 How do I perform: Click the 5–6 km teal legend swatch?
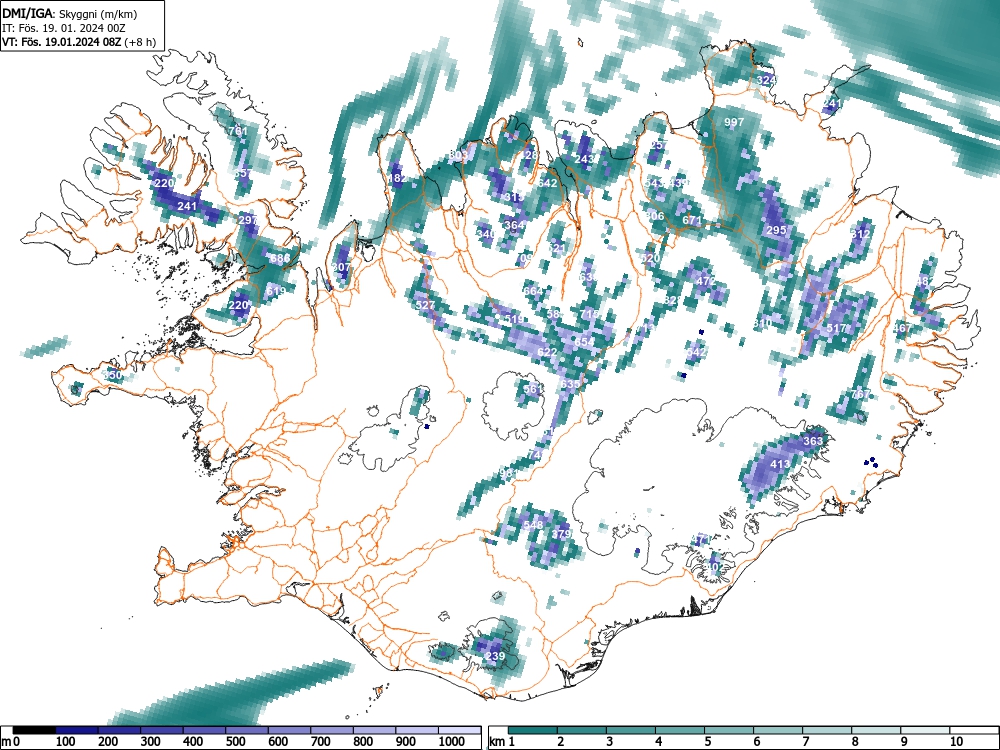[729, 729]
